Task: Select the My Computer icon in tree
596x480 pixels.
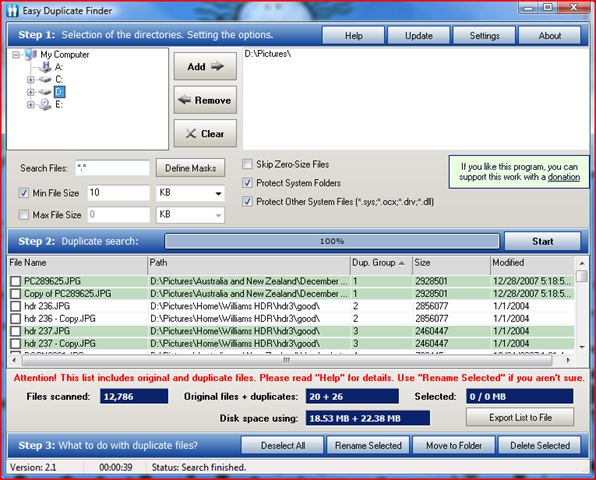Action: tap(30, 55)
